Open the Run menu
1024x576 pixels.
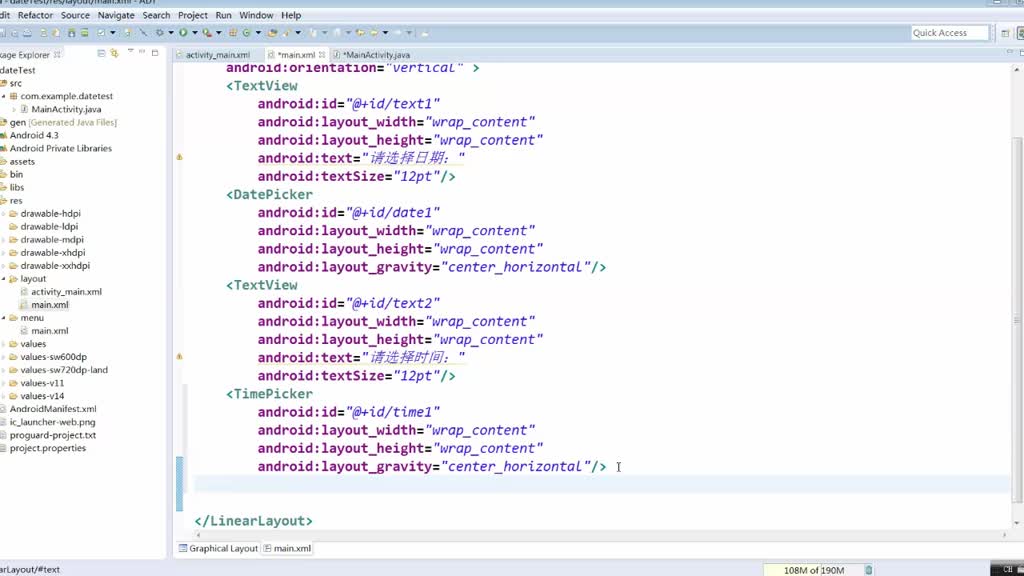(223, 15)
